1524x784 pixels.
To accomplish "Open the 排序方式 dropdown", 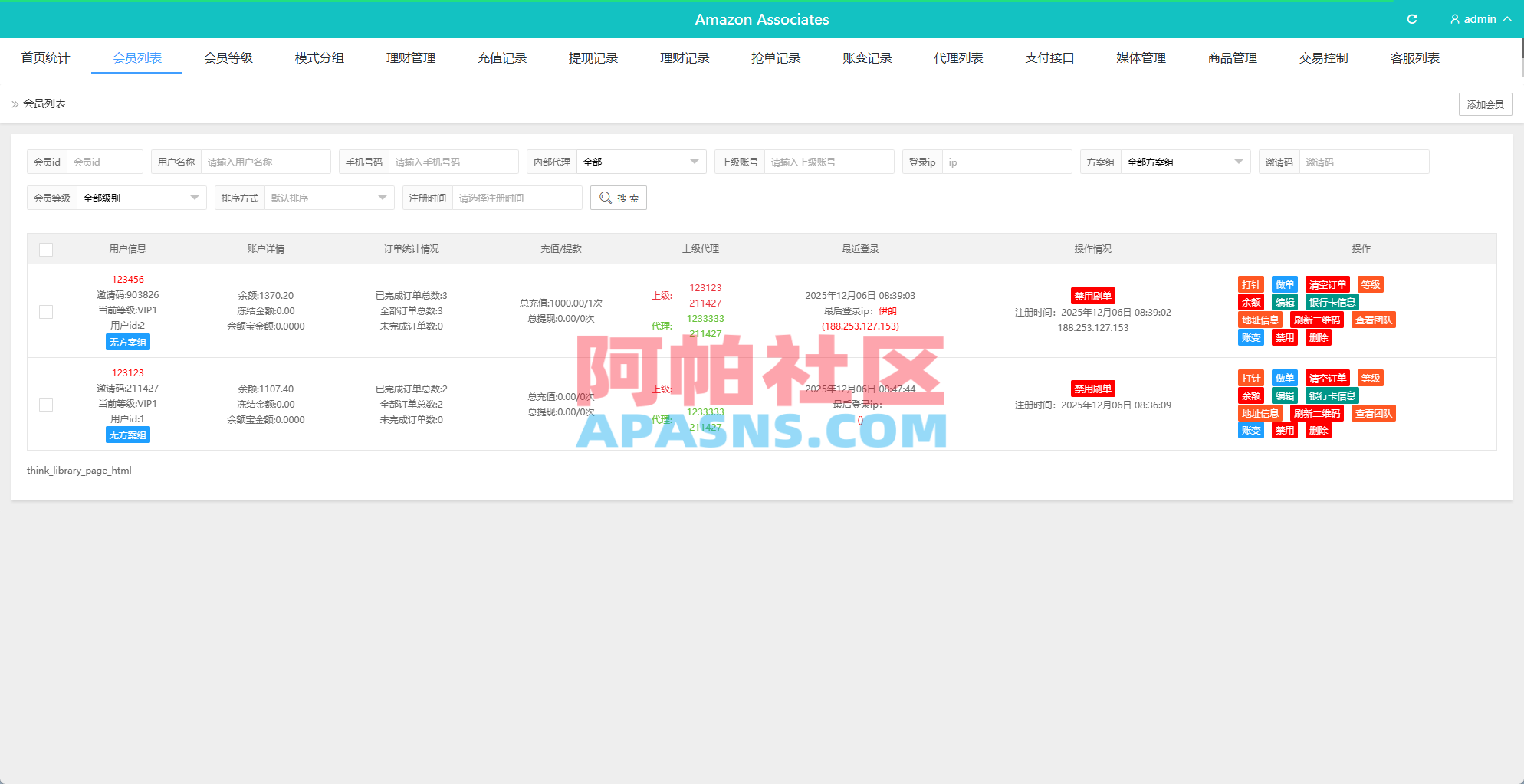I will point(329,198).
